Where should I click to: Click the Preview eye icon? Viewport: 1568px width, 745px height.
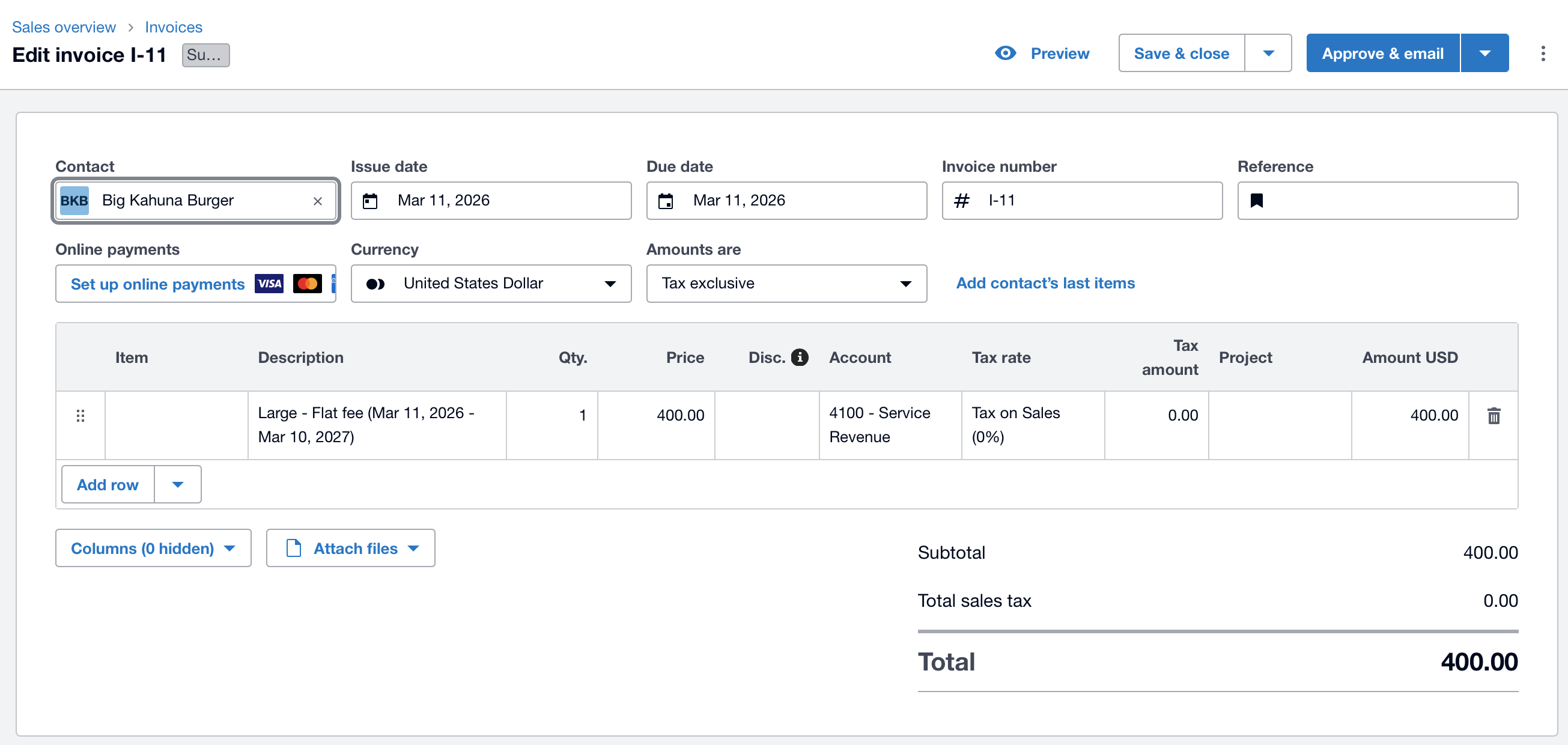pyautogui.click(x=1005, y=53)
